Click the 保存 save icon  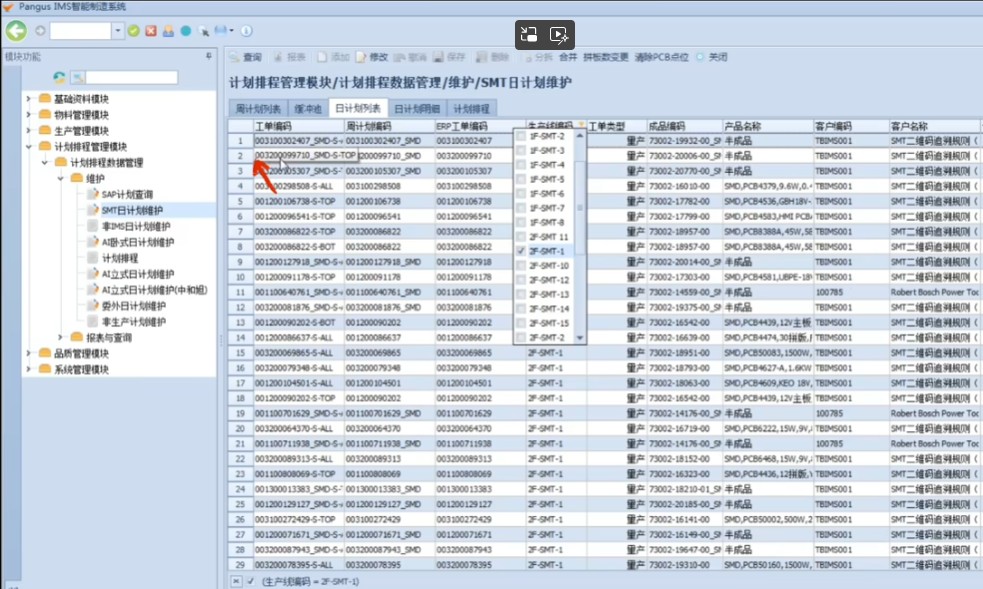pos(456,58)
